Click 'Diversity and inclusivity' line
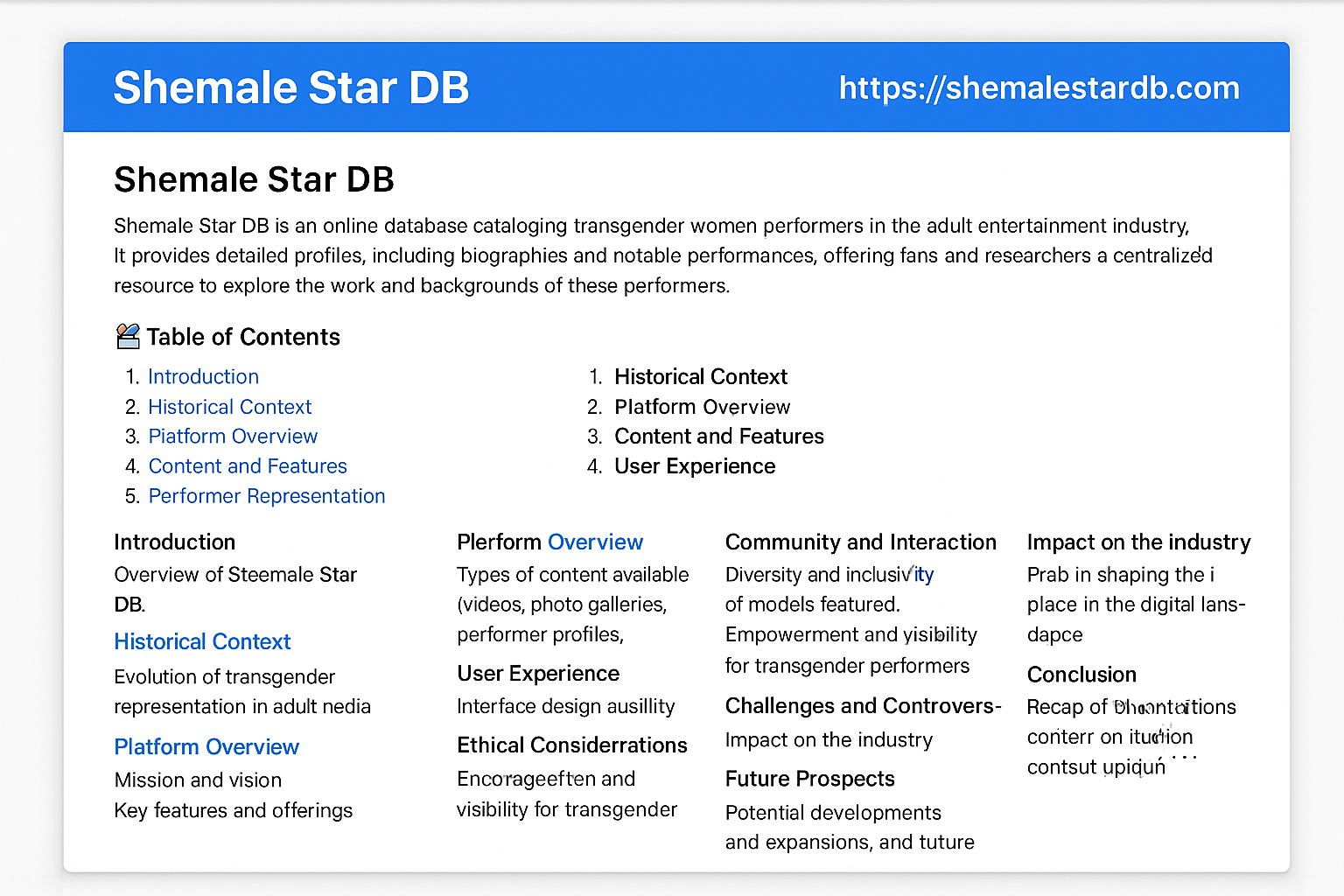This screenshot has width=1344, height=896. (x=829, y=574)
